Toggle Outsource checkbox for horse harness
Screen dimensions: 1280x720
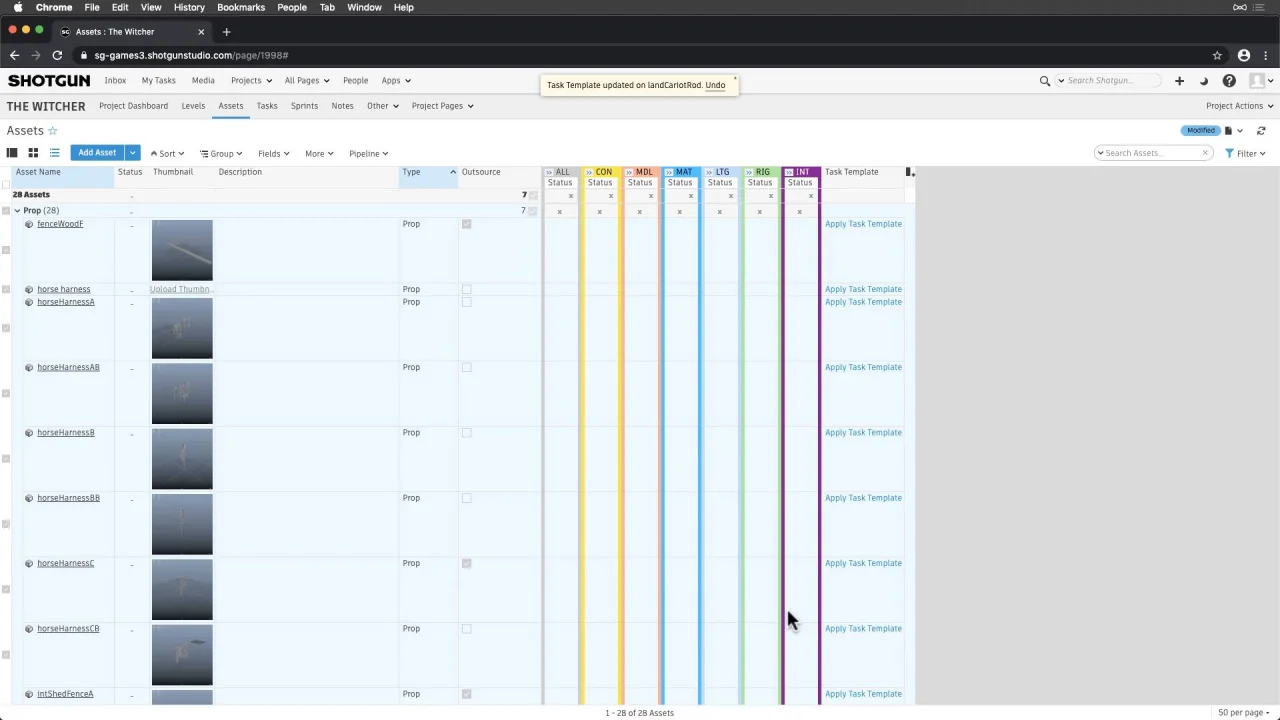(x=466, y=289)
